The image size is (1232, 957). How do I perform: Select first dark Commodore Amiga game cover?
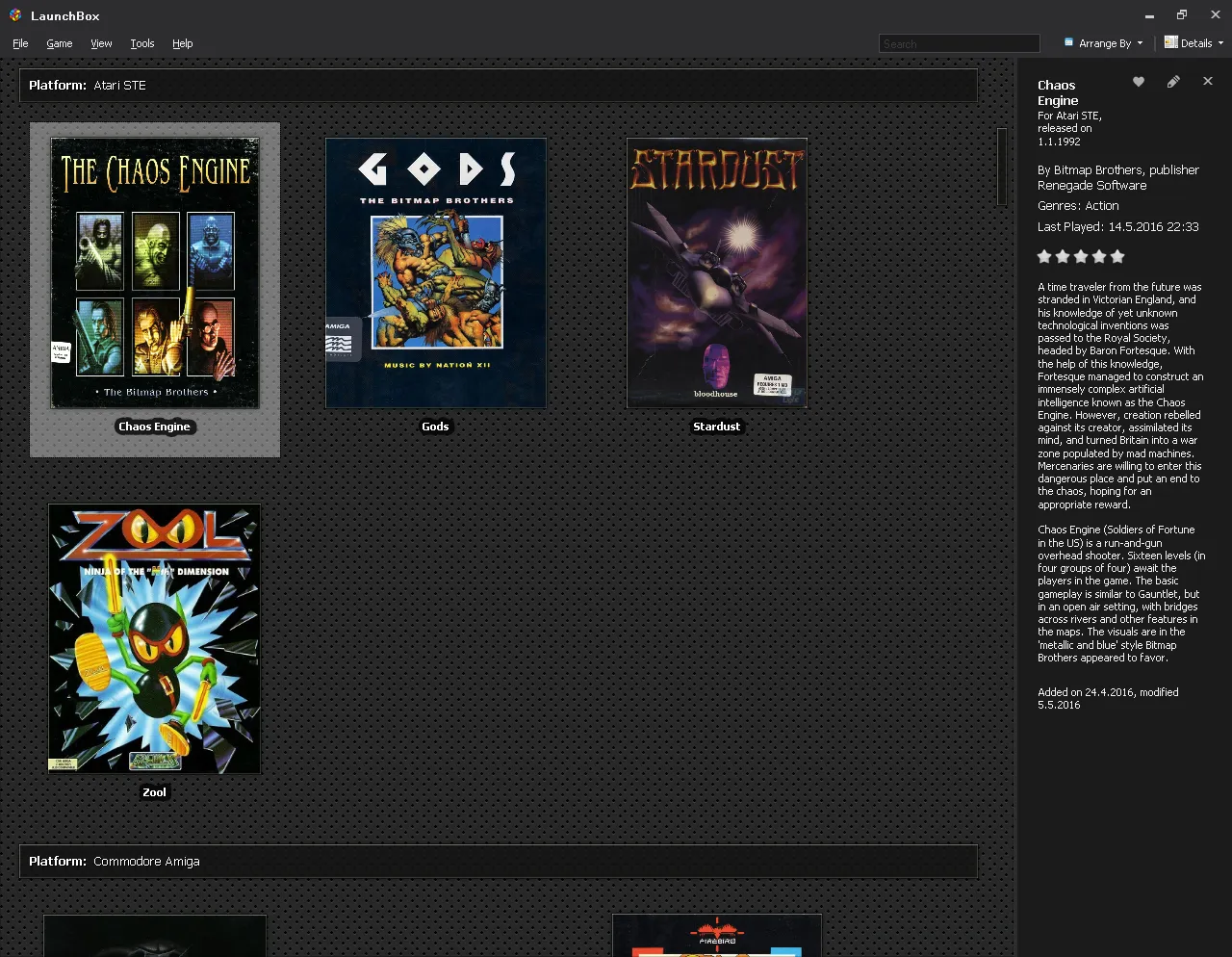[x=155, y=936]
